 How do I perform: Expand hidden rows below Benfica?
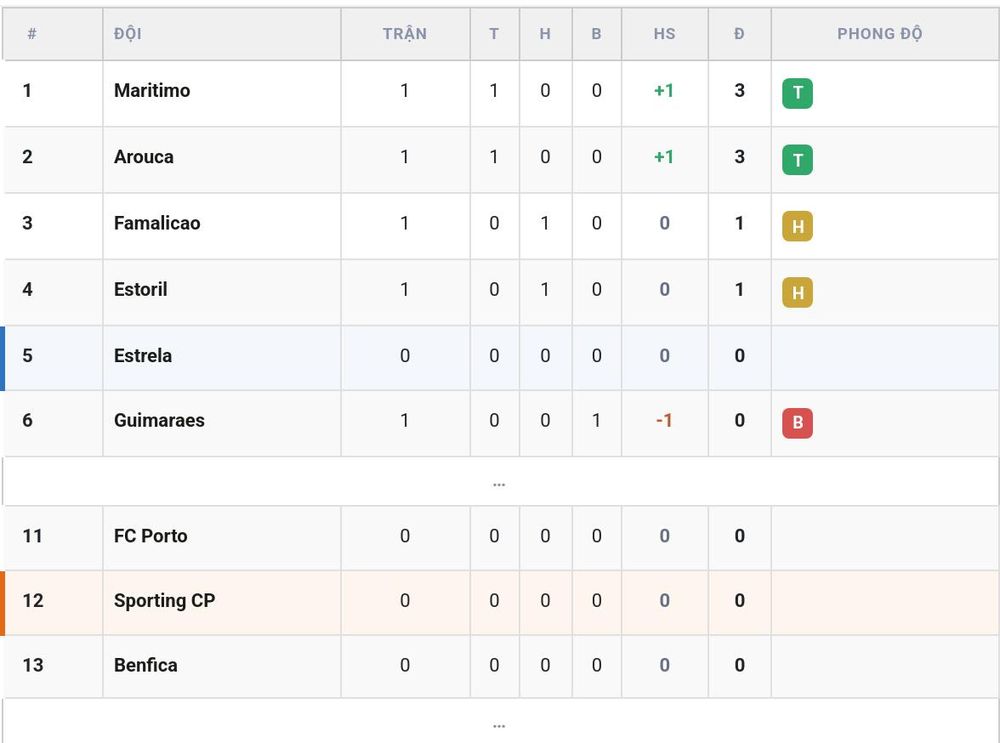coord(499,723)
